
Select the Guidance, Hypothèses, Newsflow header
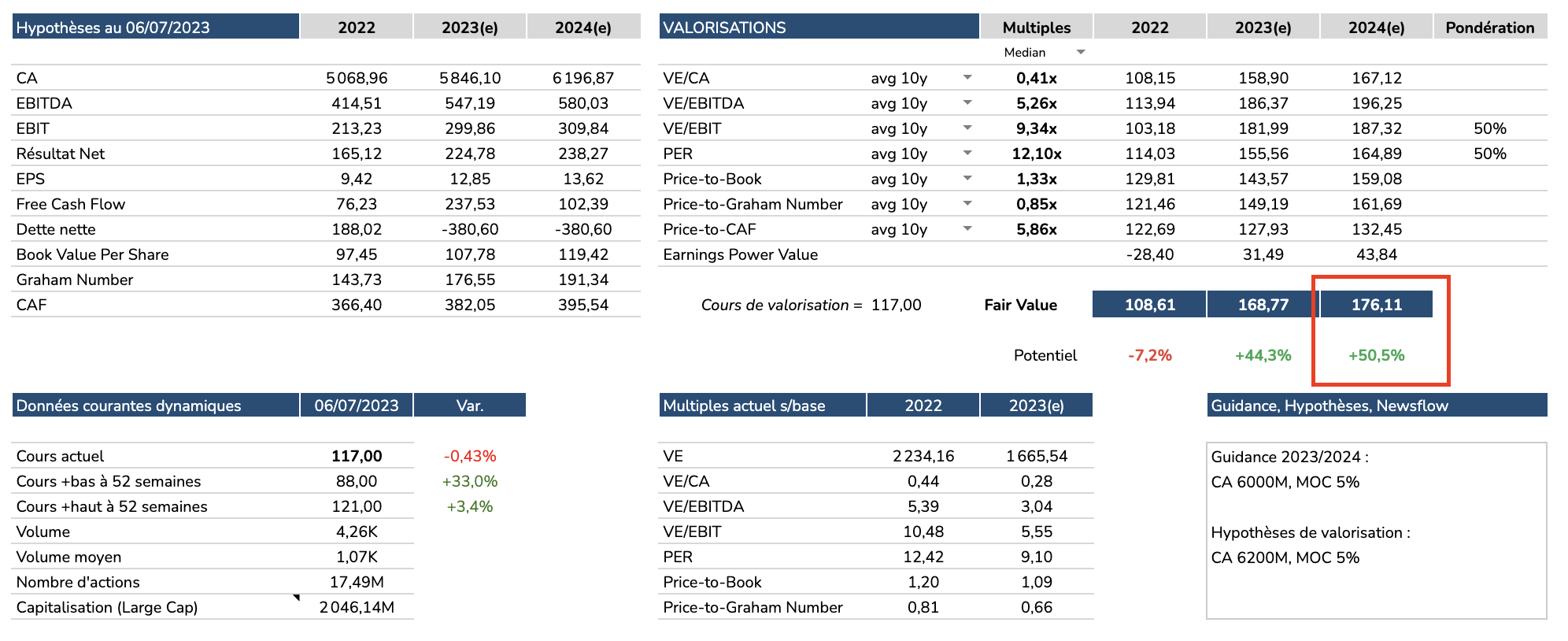pyautogui.click(x=1376, y=406)
